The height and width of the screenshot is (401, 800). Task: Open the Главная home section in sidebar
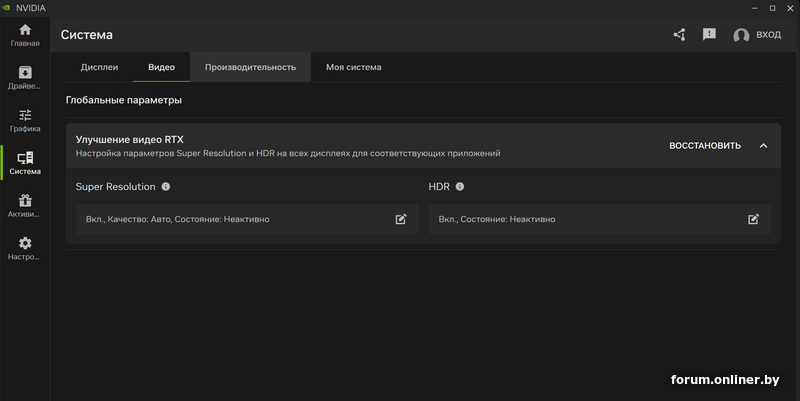click(x=25, y=36)
